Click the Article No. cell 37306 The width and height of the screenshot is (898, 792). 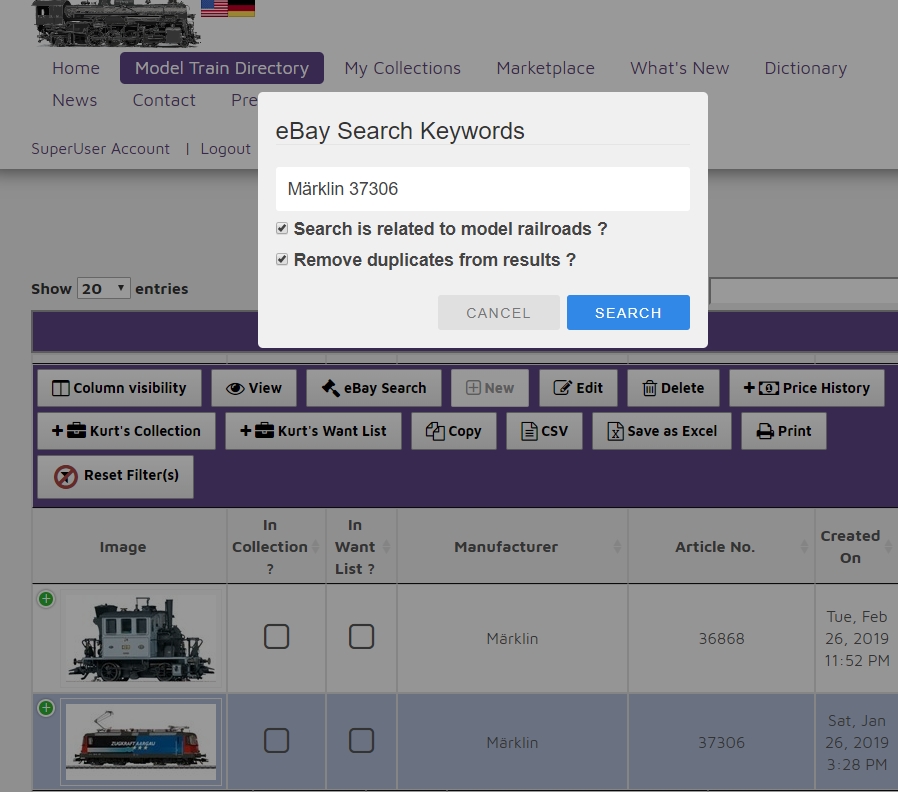pyautogui.click(x=722, y=743)
